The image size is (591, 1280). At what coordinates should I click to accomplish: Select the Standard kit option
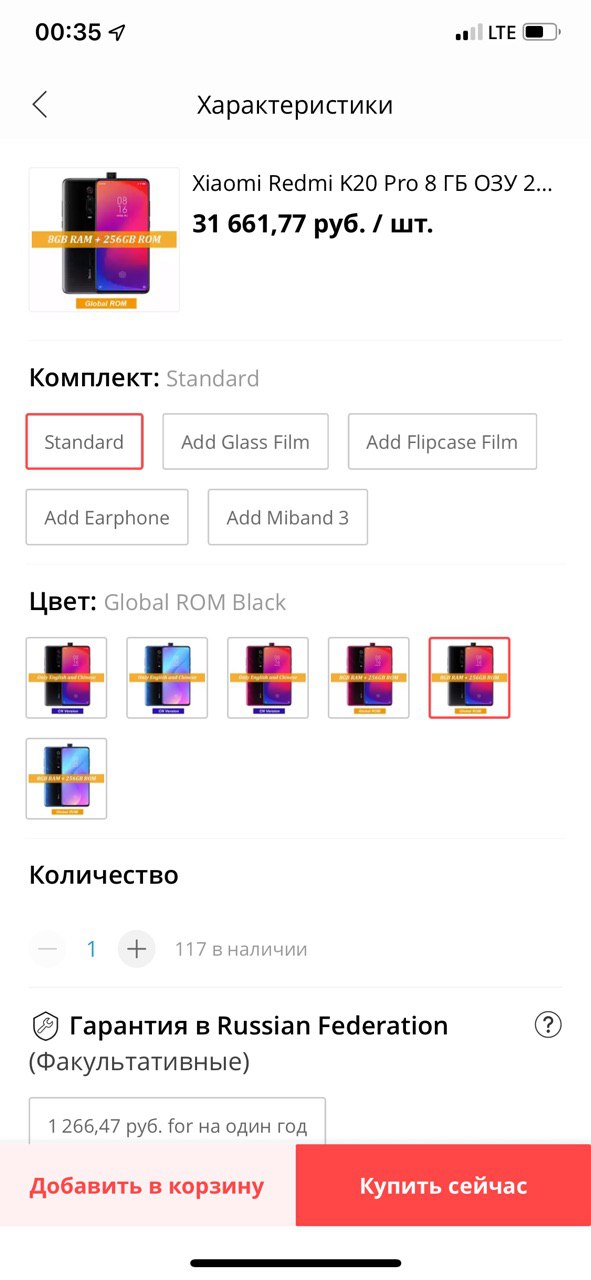84,441
